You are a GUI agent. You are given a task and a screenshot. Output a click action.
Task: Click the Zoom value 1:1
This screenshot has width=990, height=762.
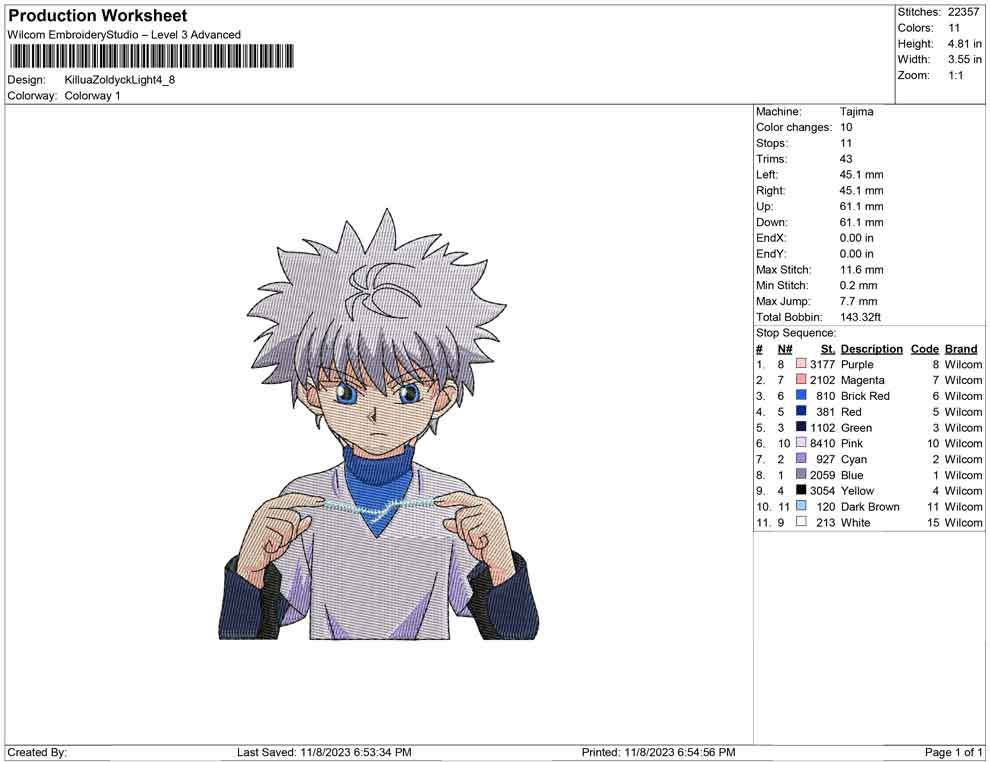pos(955,75)
